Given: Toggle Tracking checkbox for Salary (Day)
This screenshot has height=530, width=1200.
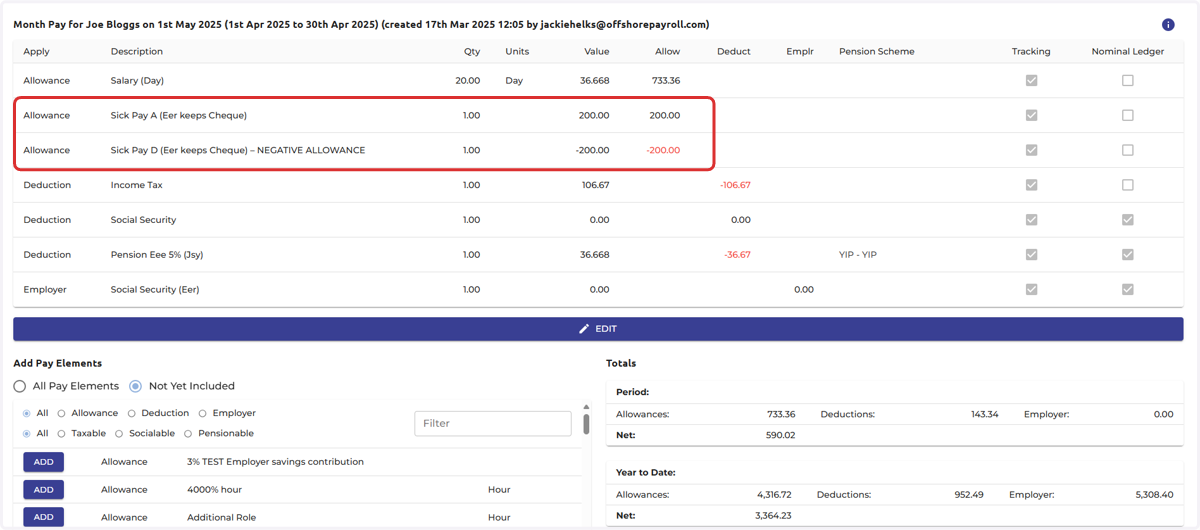Looking at the screenshot, I should point(1031,81).
